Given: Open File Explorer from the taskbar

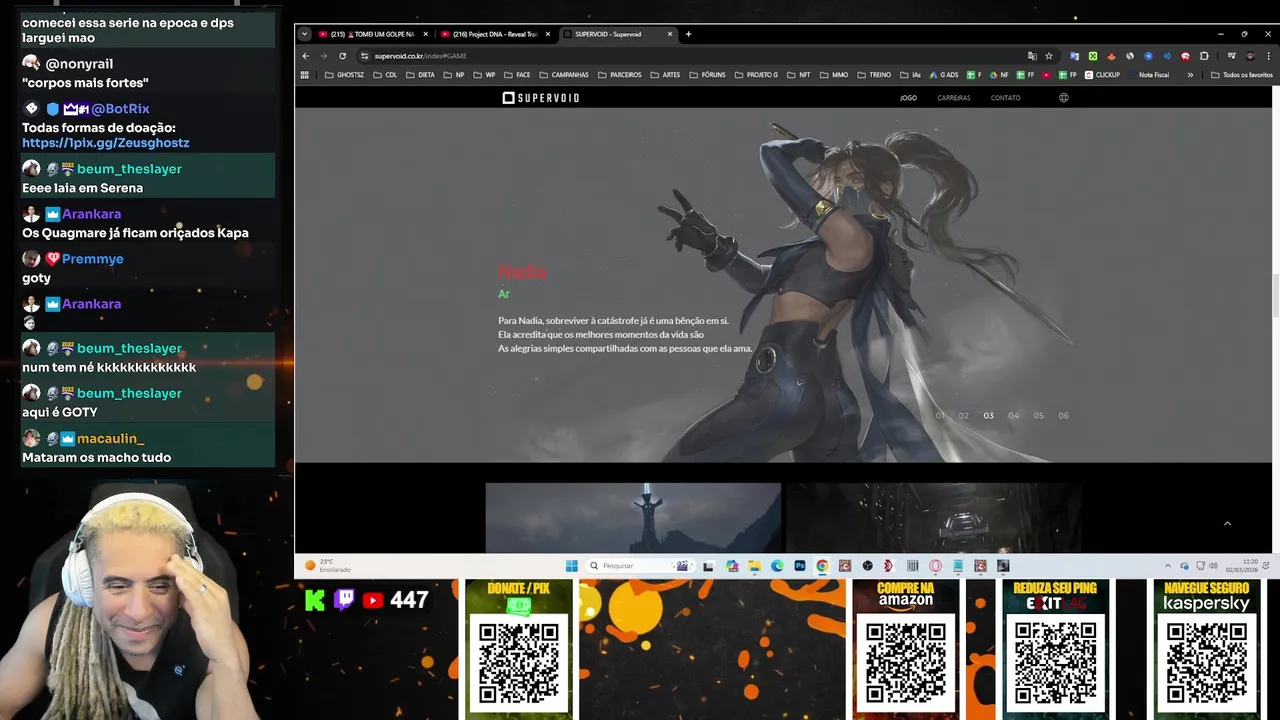Looking at the screenshot, I should (x=755, y=566).
